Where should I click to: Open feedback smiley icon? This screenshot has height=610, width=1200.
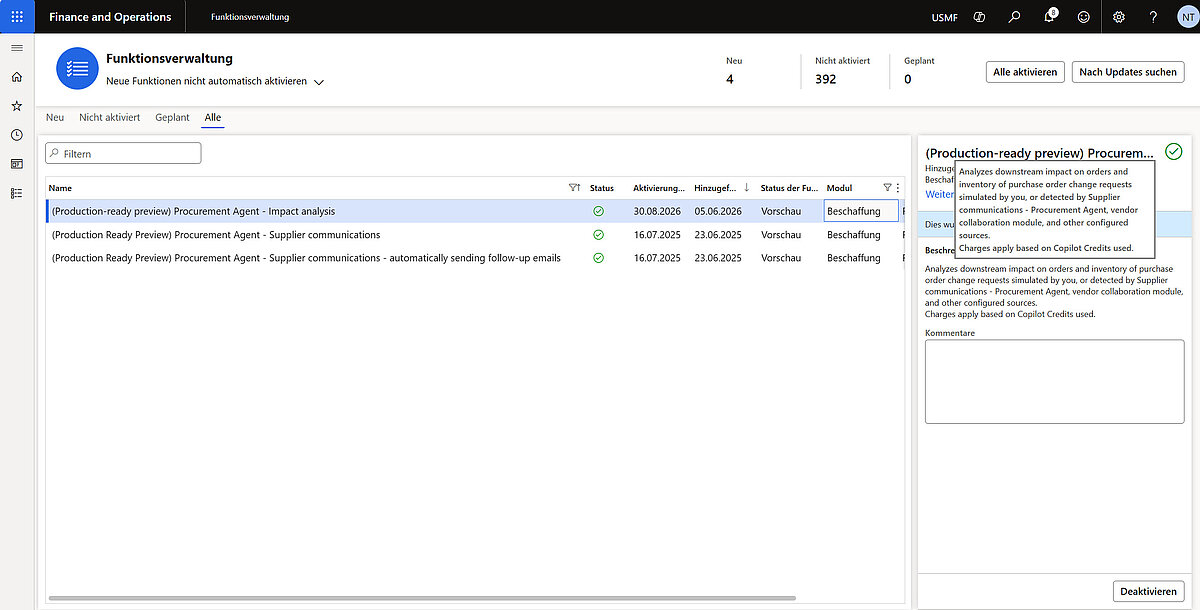[x=1084, y=17]
